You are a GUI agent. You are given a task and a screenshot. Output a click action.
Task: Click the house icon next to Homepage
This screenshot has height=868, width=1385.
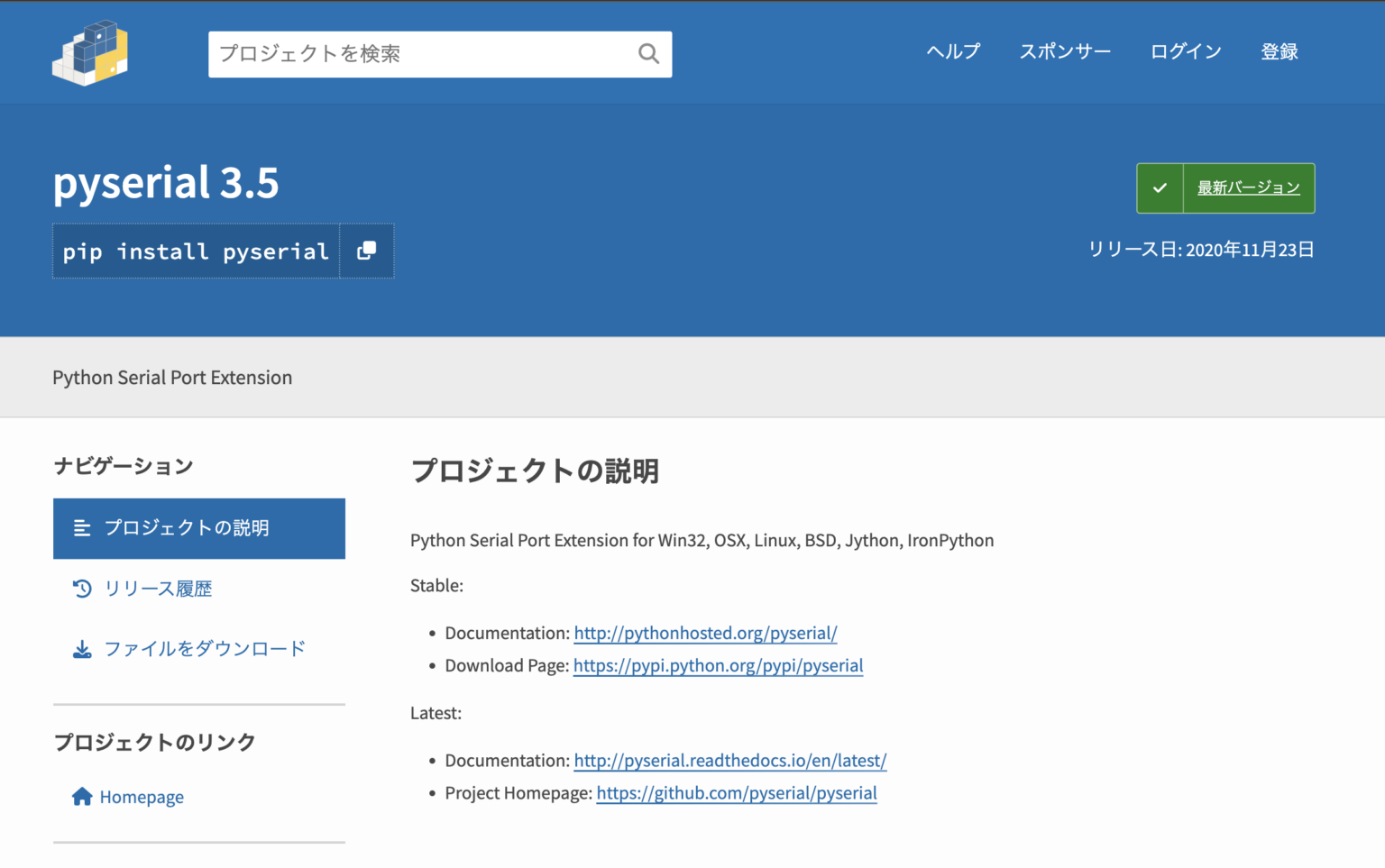pyautogui.click(x=82, y=796)
